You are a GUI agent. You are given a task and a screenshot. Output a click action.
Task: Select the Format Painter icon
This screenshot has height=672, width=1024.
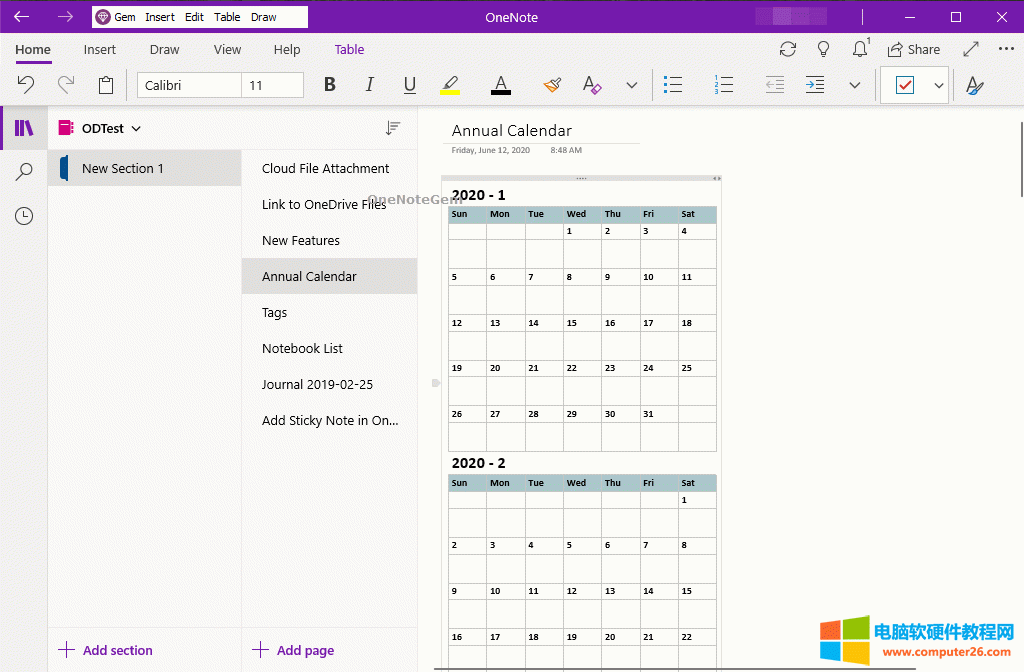(552, 85)
